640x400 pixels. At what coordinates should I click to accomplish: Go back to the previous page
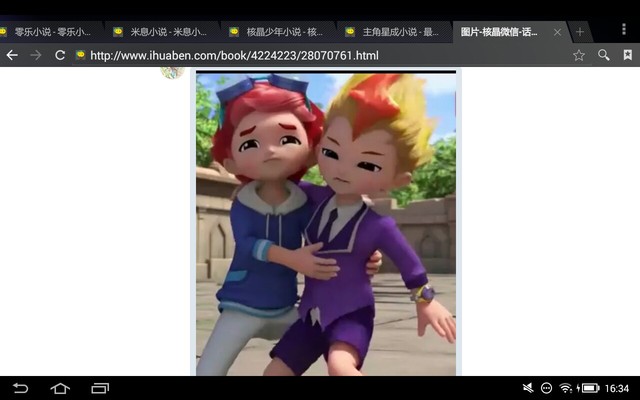click(12, 55)
